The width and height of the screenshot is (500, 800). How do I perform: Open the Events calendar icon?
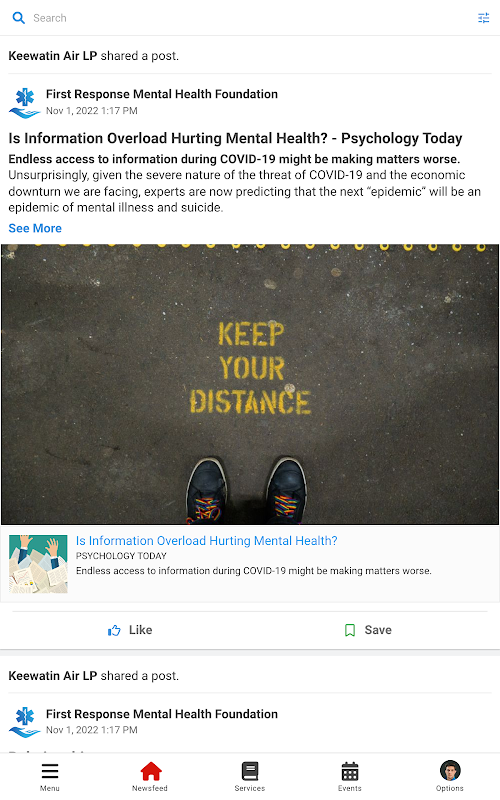click(349, 771)
